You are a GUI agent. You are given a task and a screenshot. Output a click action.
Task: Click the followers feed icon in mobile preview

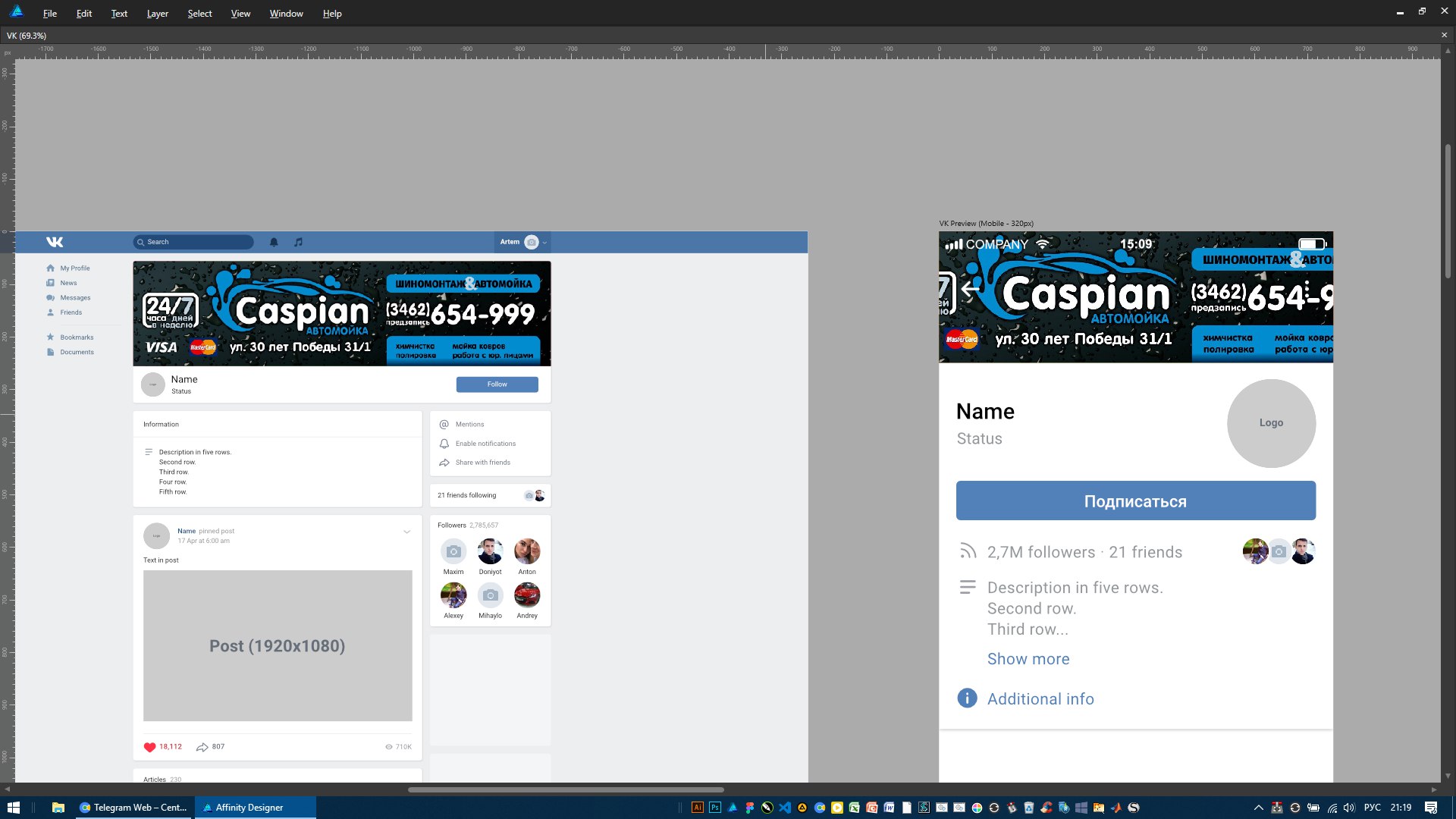click(x=968, y=551)
